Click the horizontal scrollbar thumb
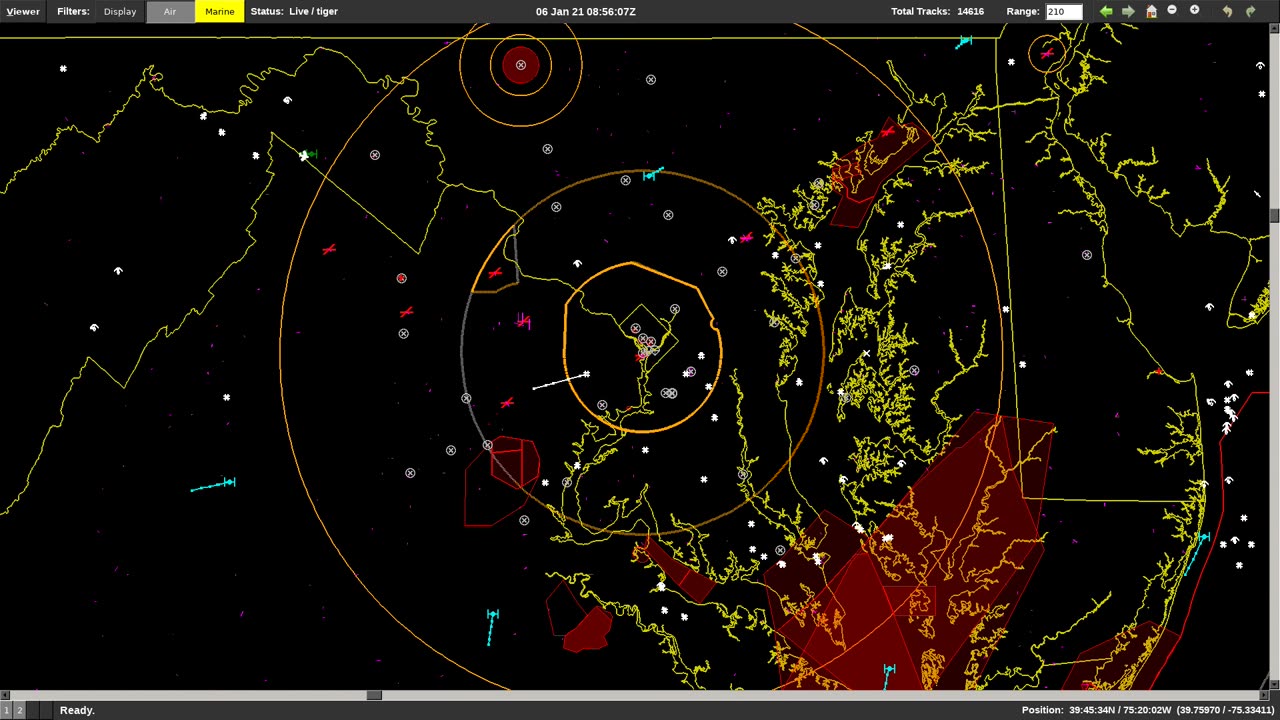This screenshot has height=720, width=1280. click(374, 695)
